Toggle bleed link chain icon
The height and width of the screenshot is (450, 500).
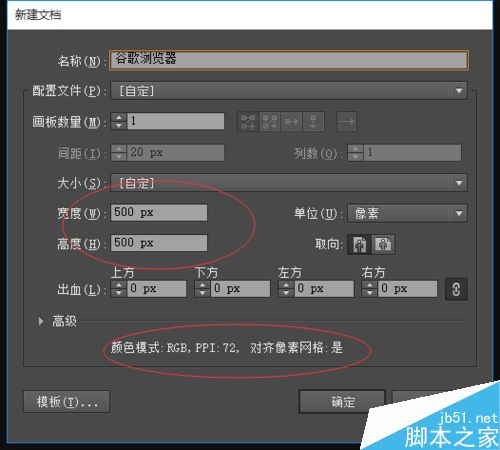tap(456, 289)
